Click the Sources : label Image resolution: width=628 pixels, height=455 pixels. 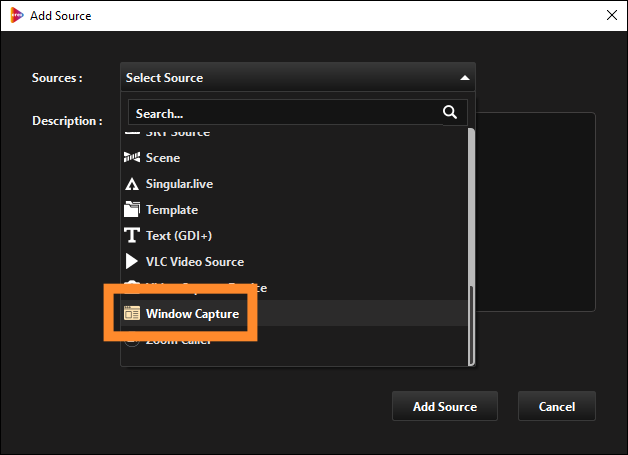coord(57,78)
